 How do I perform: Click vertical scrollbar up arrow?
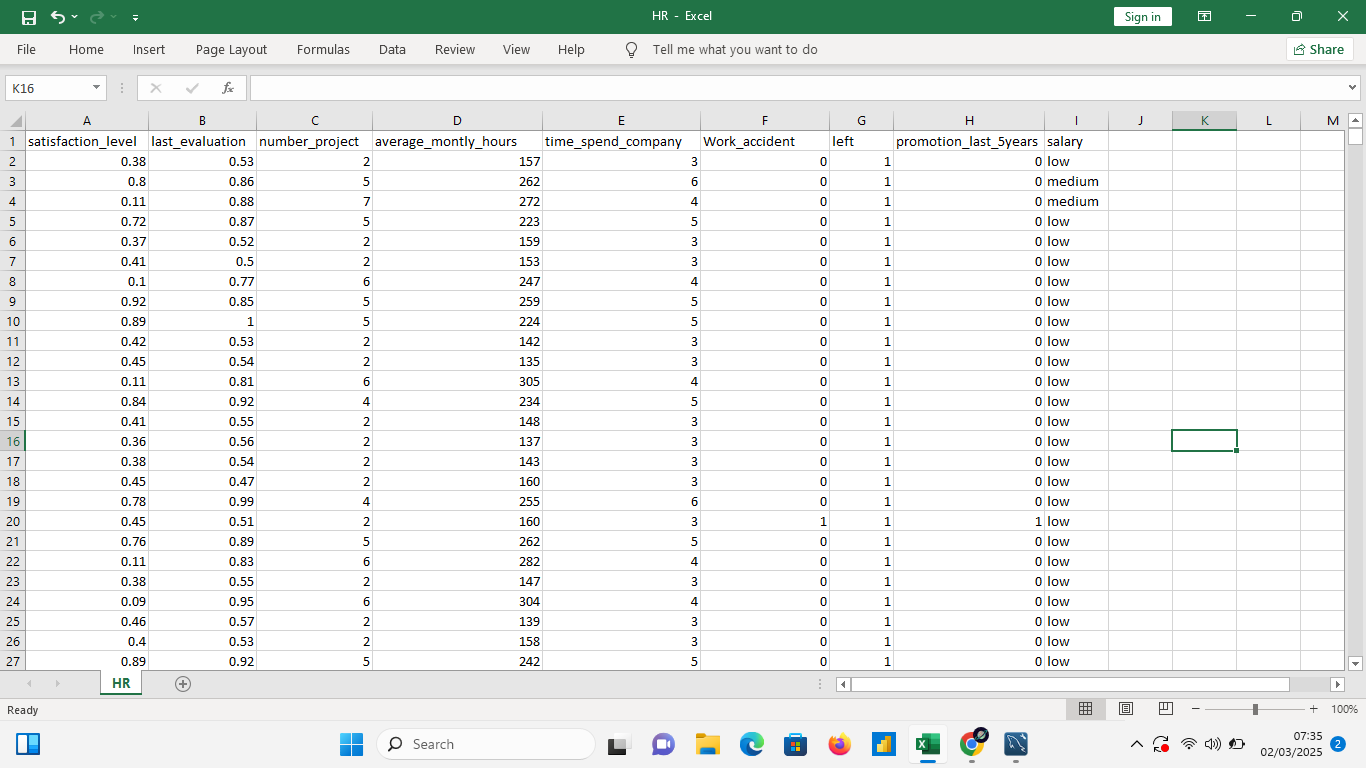coord(1355,120)
